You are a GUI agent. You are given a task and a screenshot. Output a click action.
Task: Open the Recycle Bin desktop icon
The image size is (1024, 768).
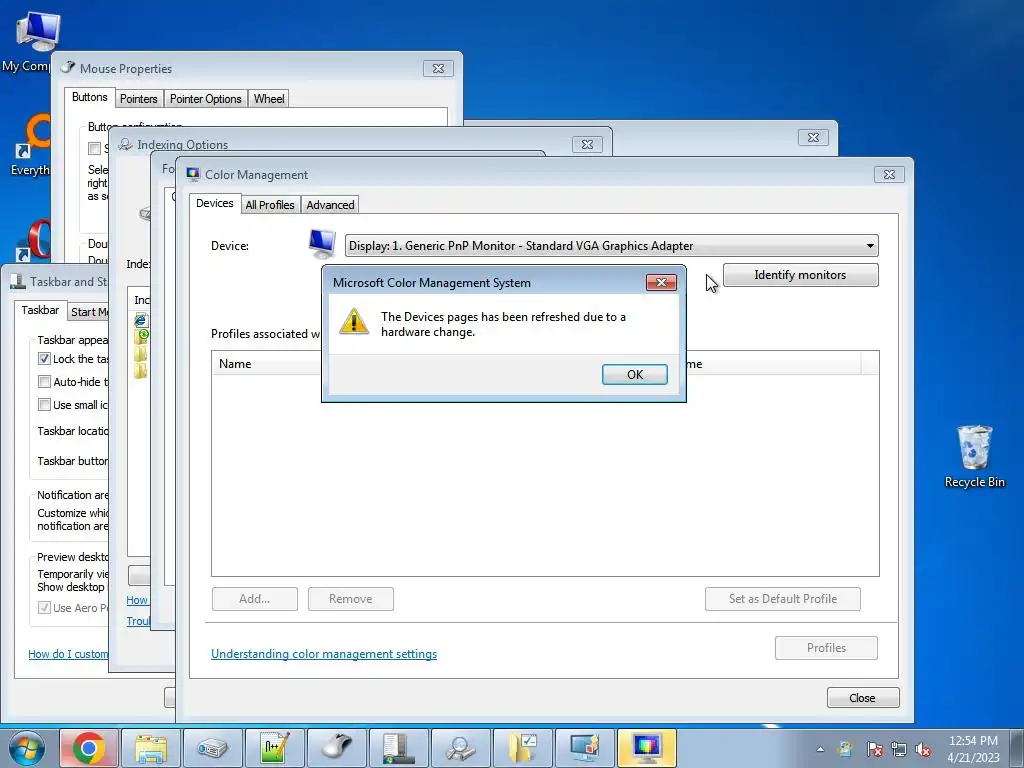click(974, 456)
